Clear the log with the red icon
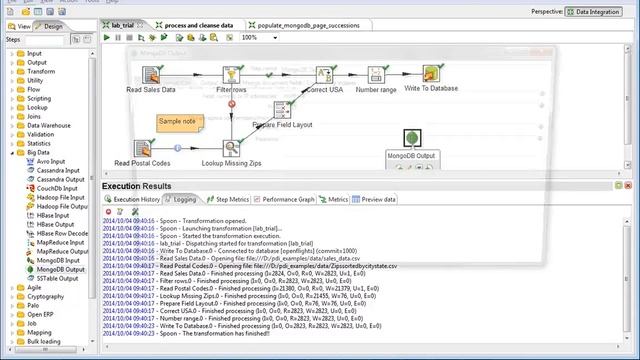640x360 pixels. tap(108, 211)
